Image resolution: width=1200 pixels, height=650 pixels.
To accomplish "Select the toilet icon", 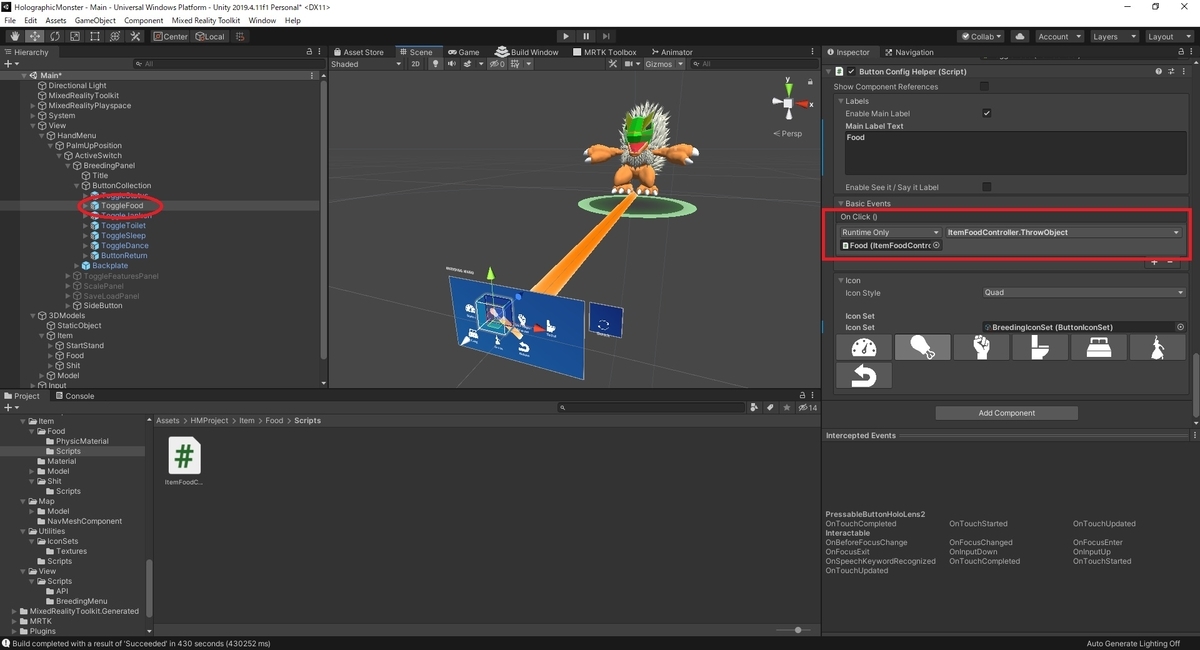I will 1041,347.
